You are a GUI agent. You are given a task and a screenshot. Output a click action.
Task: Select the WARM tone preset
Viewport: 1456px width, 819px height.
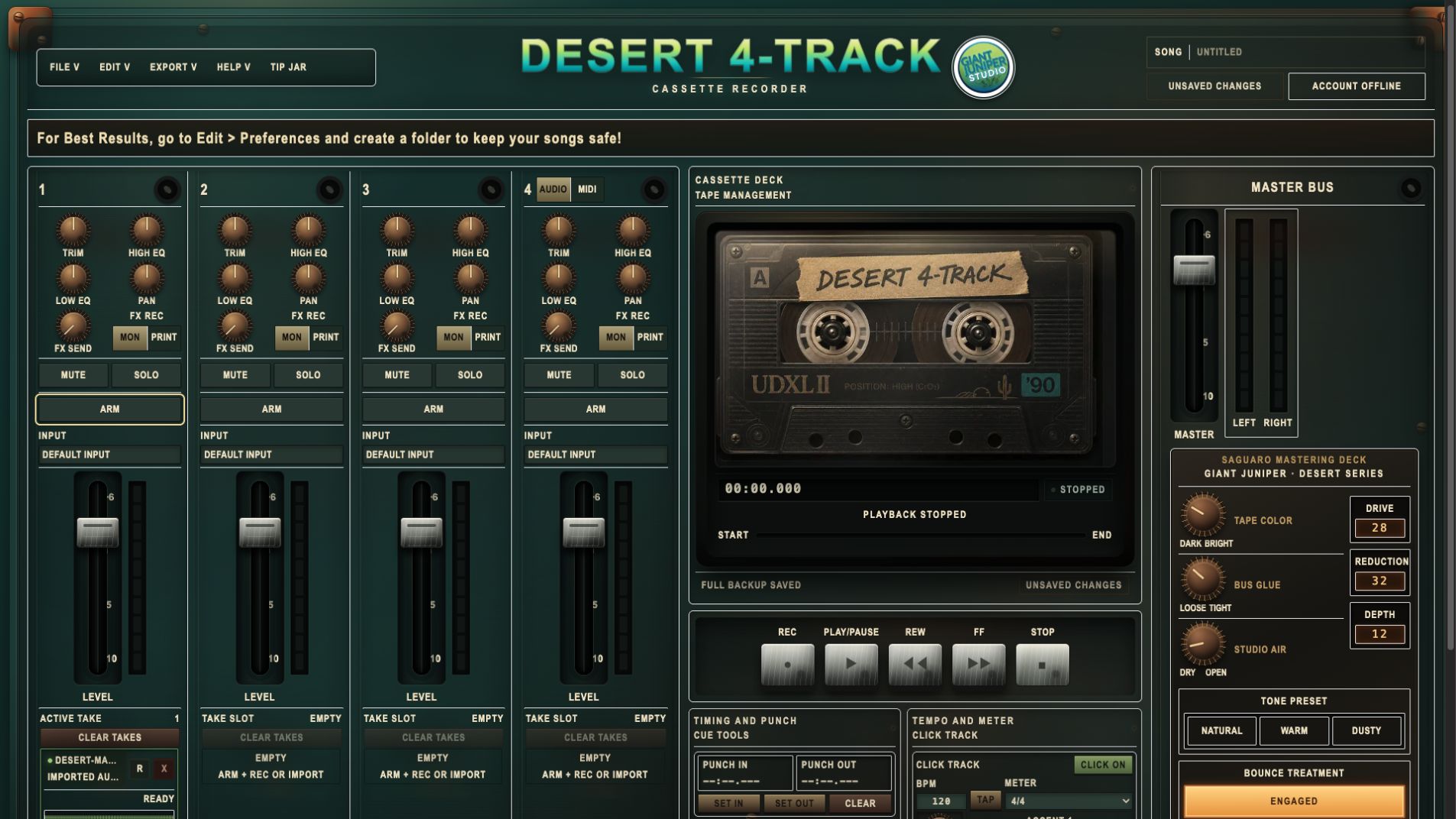coord(1293,731)
